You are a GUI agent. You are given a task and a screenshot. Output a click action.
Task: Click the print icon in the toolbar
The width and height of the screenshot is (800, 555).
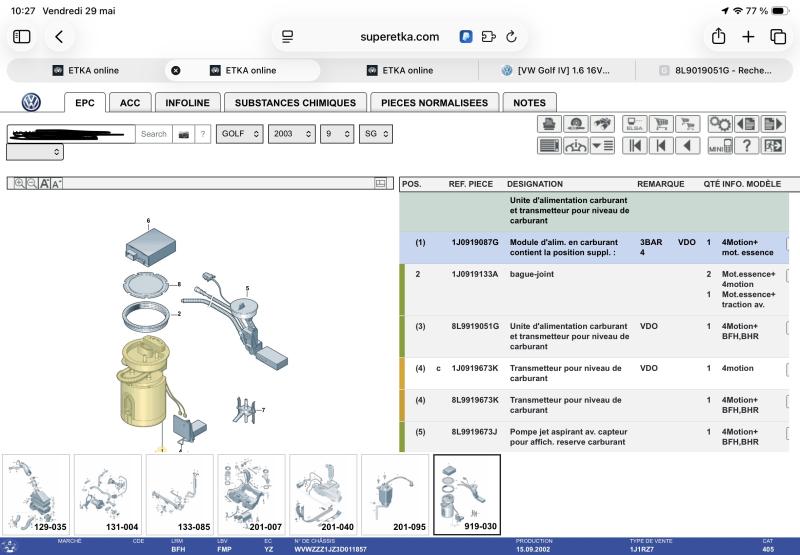click(x=549, y=124)
